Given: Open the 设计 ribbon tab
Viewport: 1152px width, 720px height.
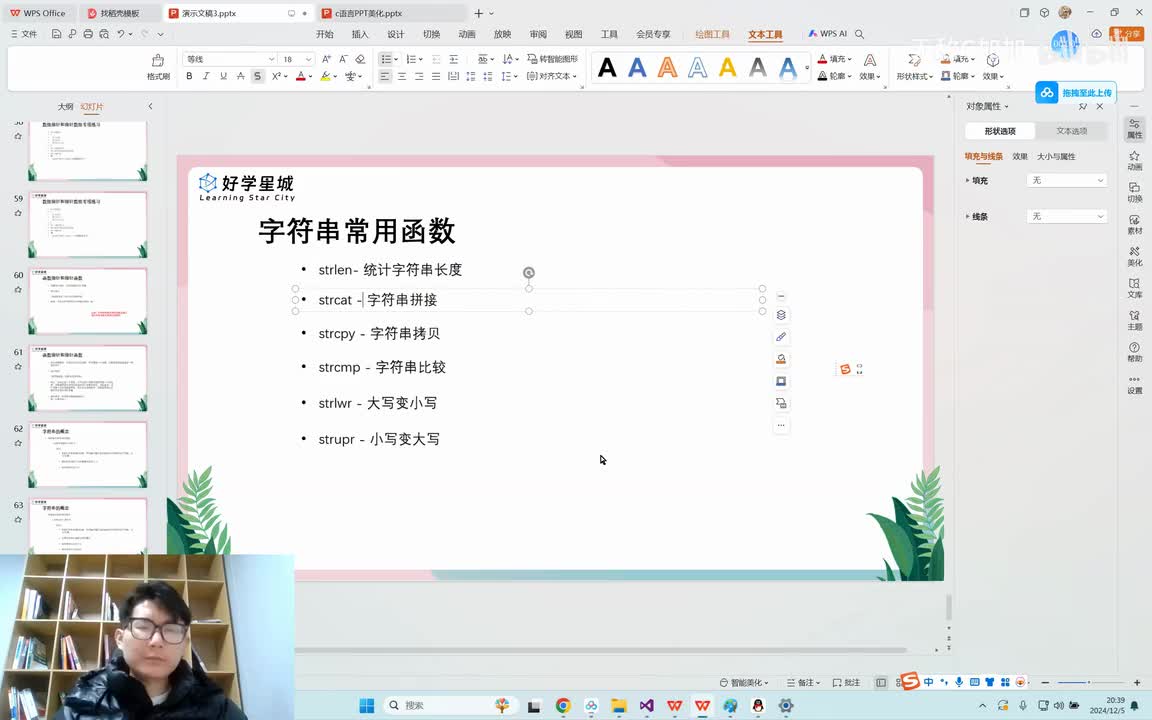Looking at the screenshot, I should (396, 34).
